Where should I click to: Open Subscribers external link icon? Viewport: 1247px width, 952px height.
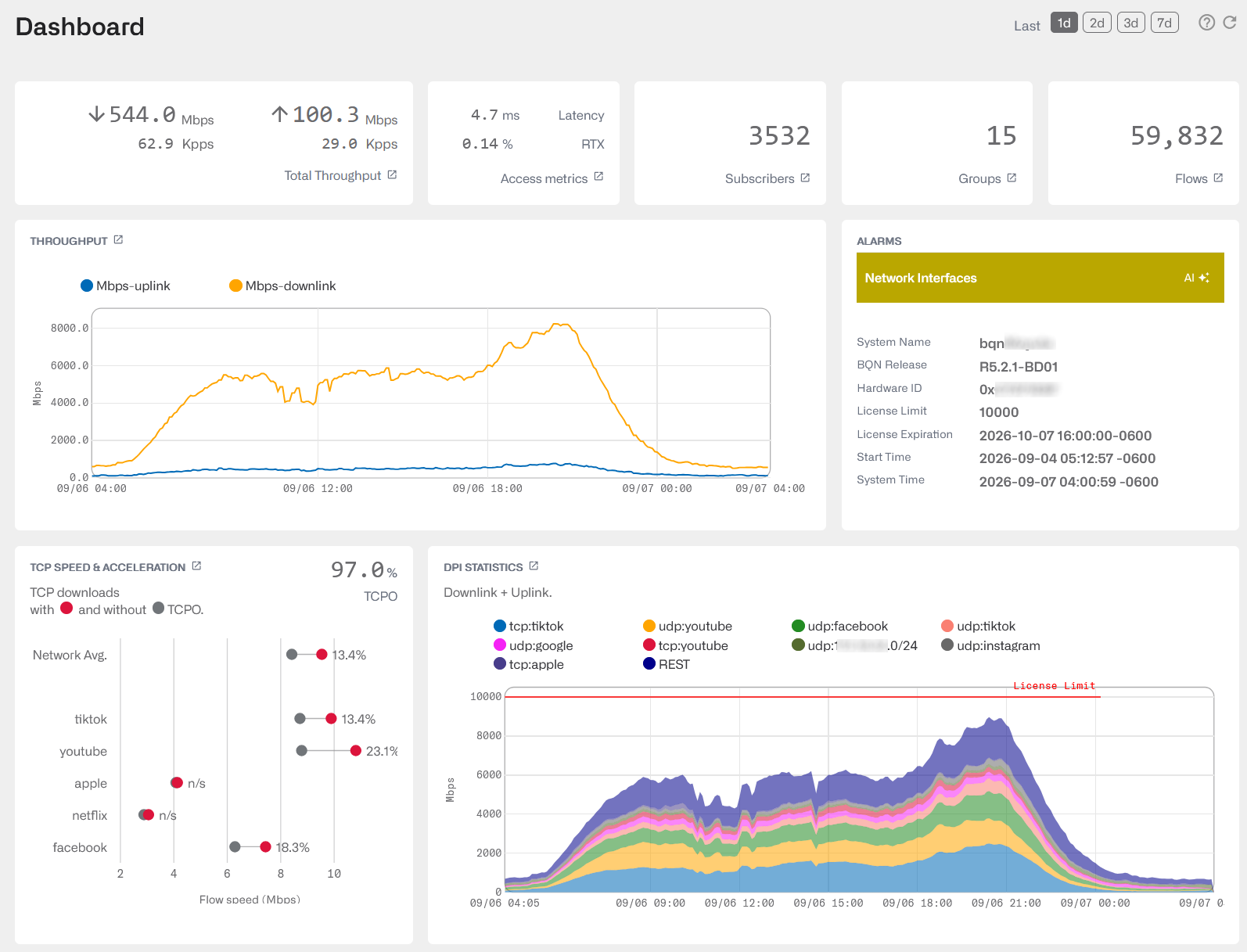805,178
